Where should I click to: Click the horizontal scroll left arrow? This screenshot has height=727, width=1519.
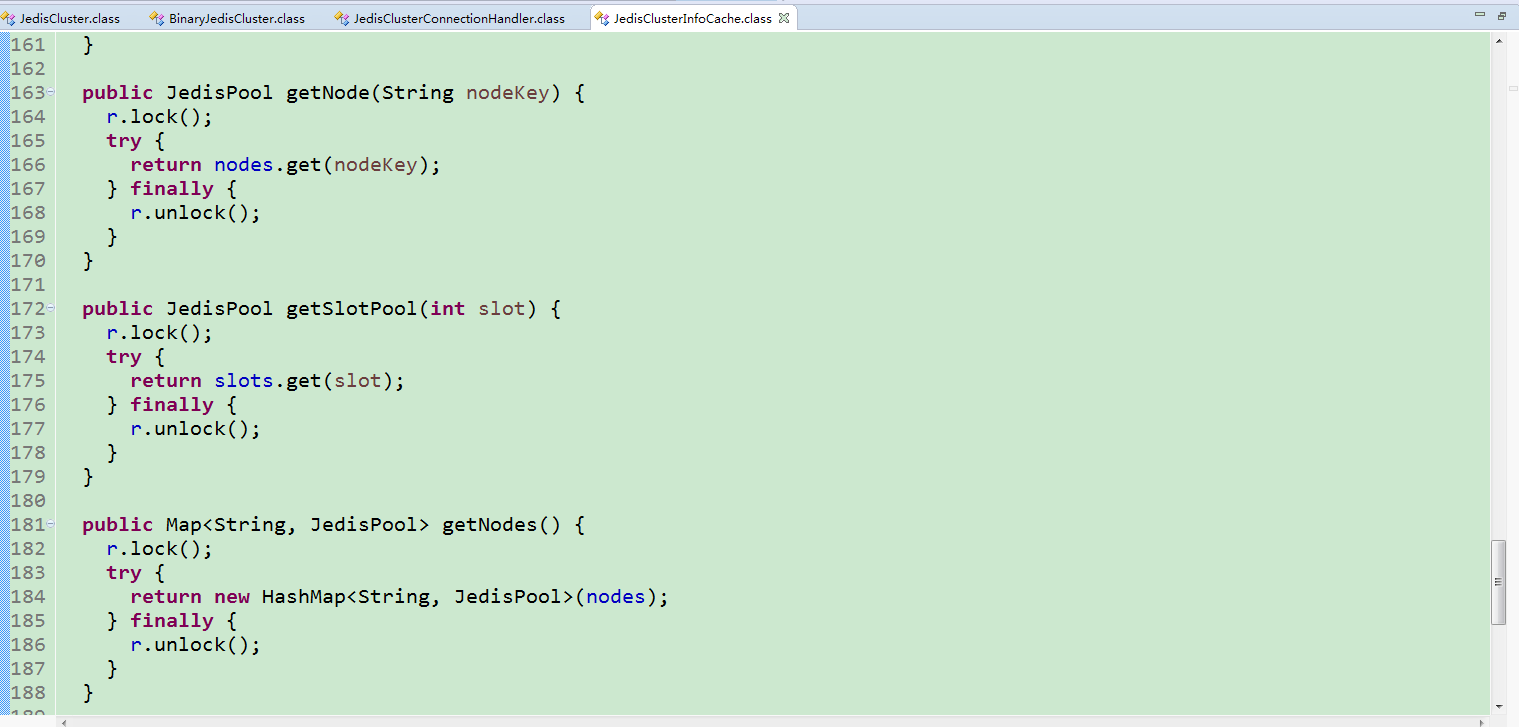click(x=65, y=721)
